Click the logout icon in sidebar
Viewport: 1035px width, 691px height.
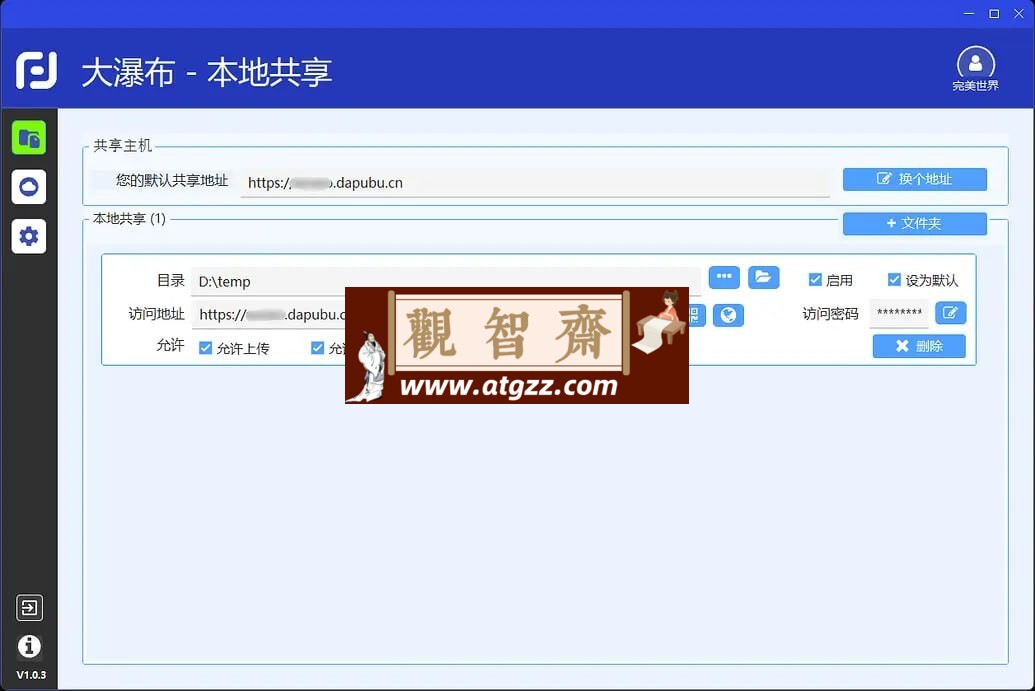[30, 607]
